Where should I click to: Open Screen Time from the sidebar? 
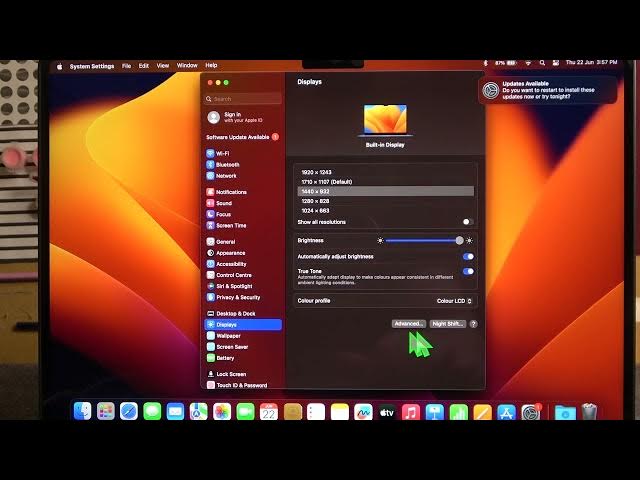click(x=210, y=225)
